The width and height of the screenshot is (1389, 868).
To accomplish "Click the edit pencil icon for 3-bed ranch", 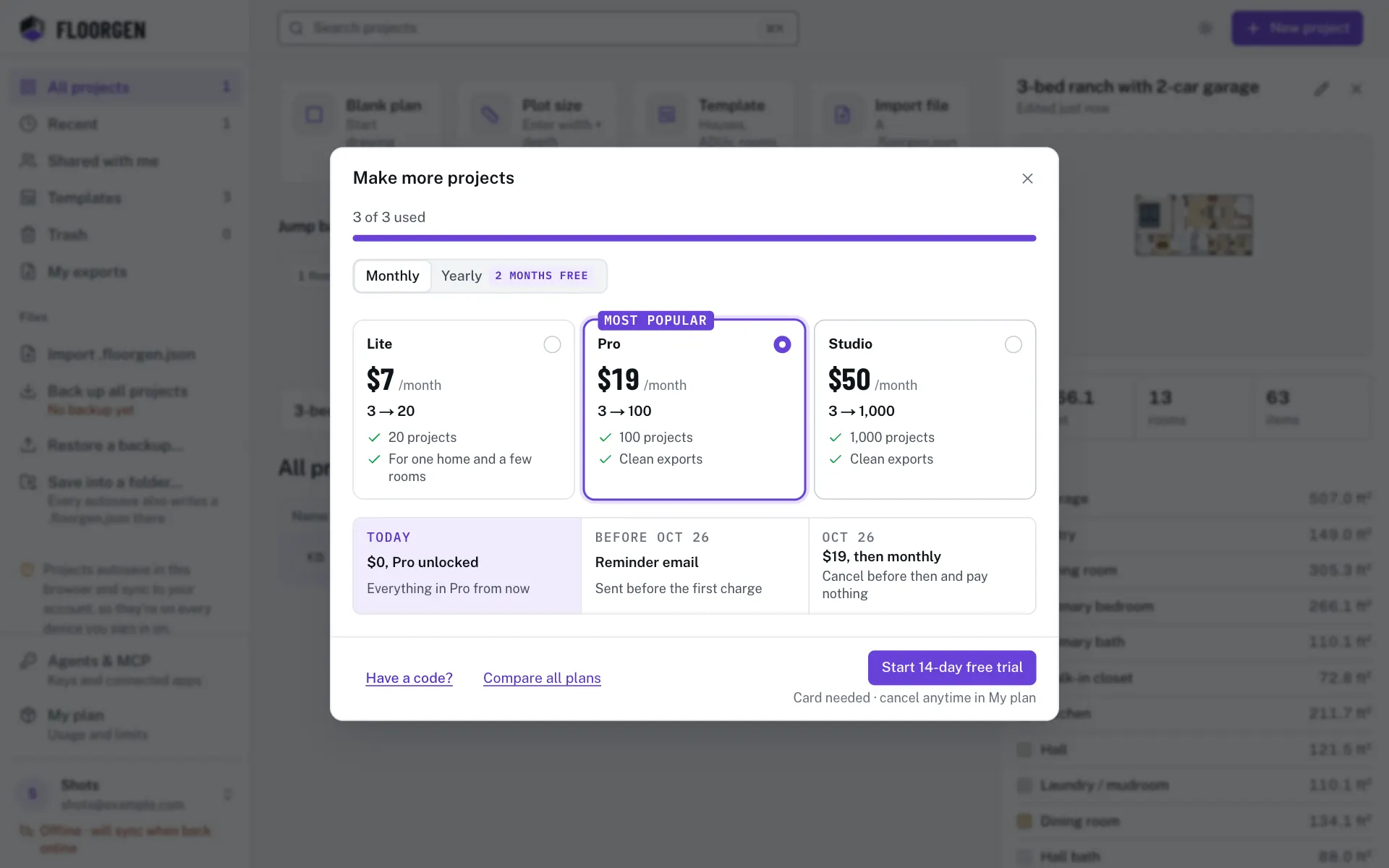I will tap(1322, 89).
